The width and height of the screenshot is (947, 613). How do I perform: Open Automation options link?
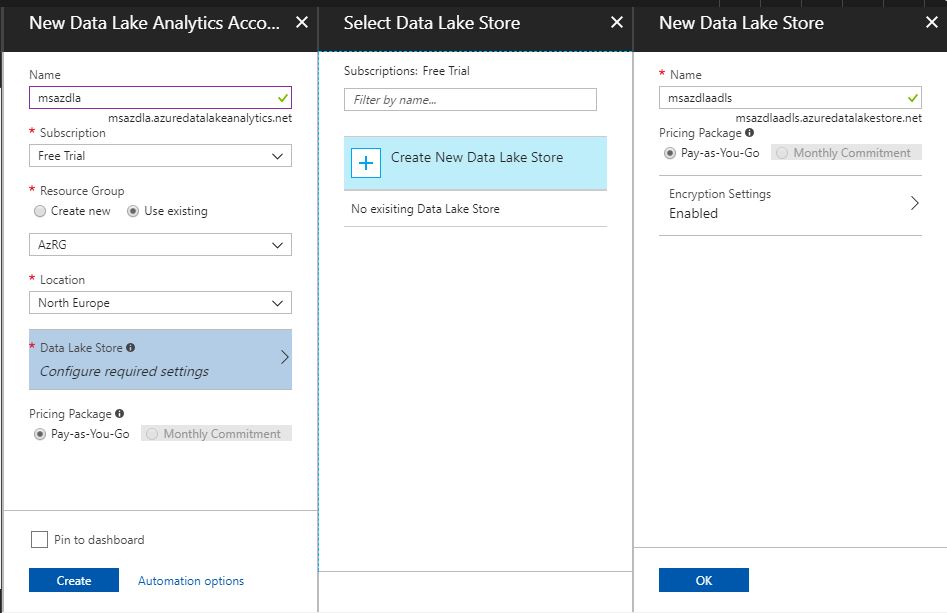click(190, 580)
